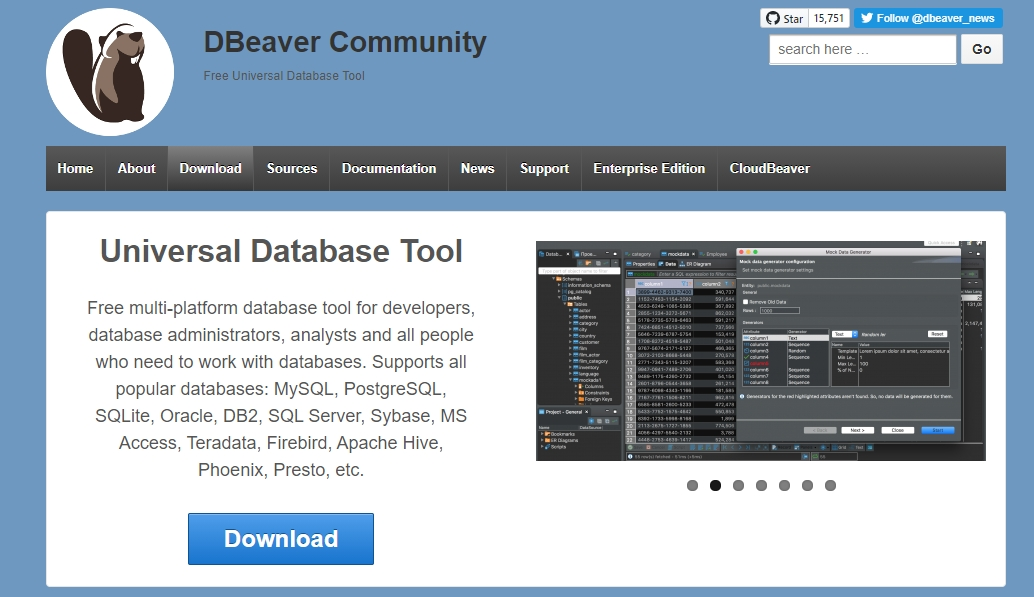Select the second carousel dot

pos(715,486)
